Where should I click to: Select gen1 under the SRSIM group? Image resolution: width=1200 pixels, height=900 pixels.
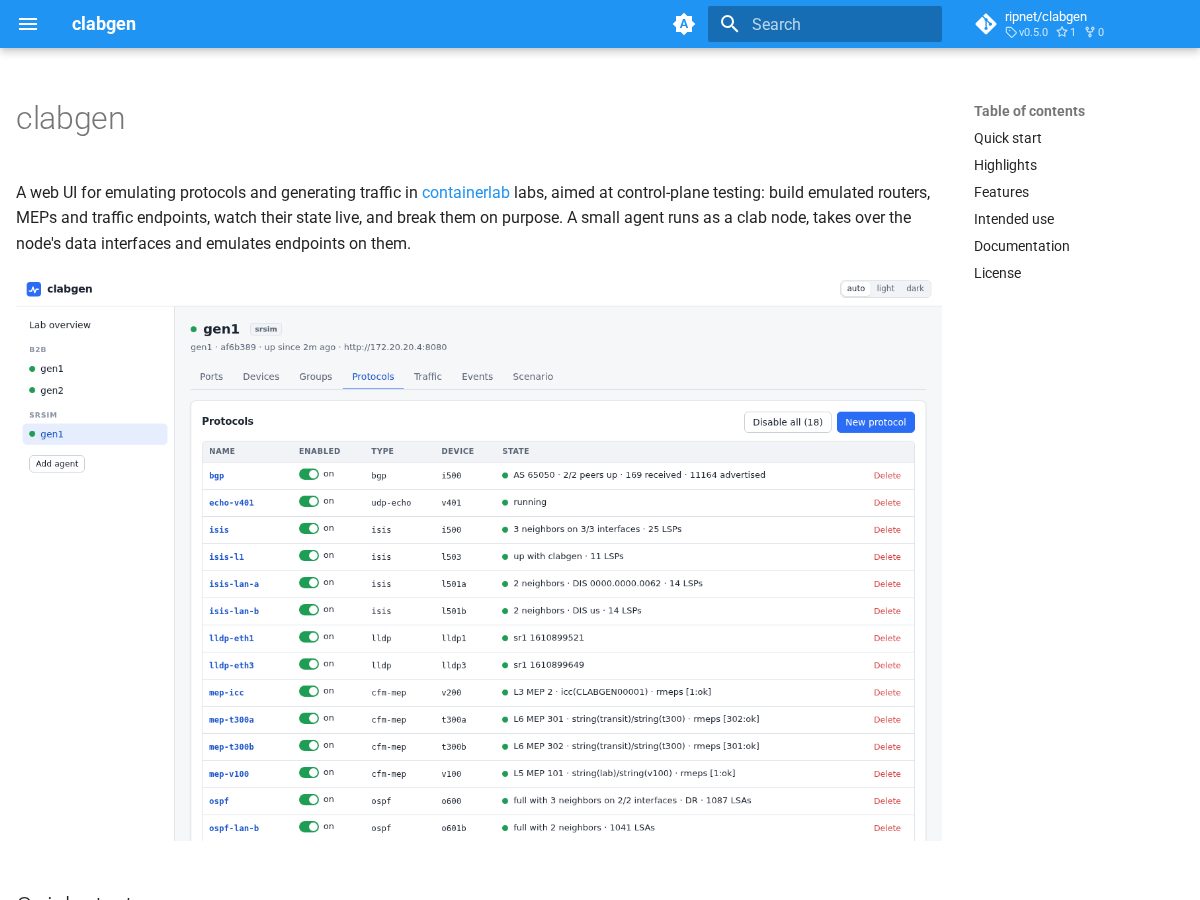95,434
